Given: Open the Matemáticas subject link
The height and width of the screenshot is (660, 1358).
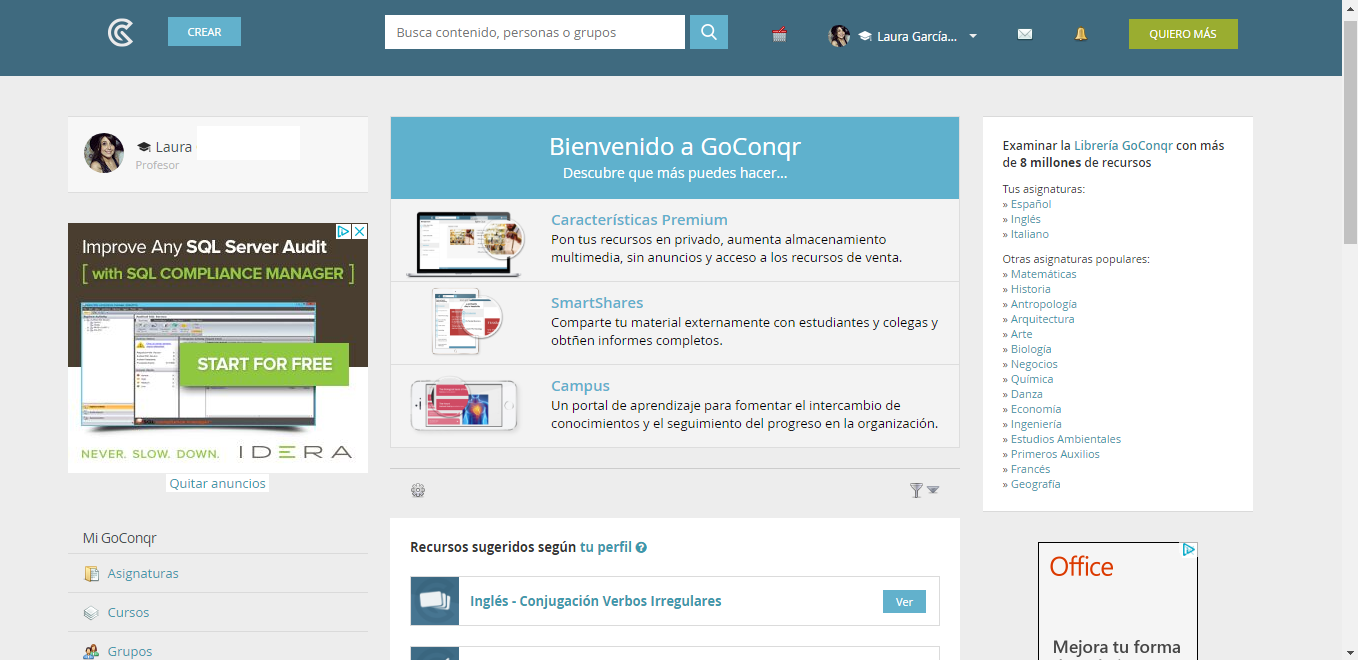Looking at the screenshot, I should pyautogui.click(x=1041, y=273).
